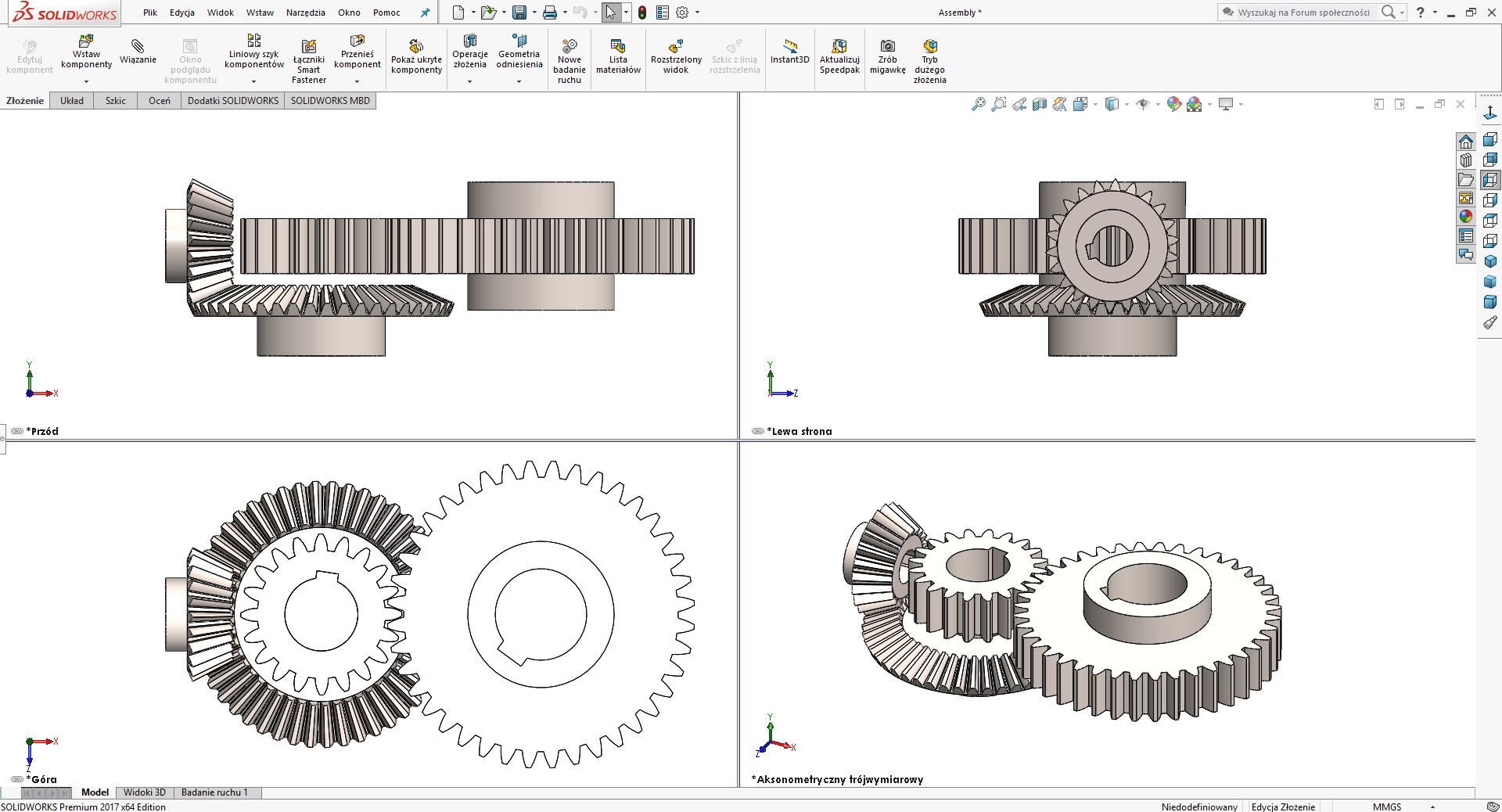Image resolution: width=1502 pixels, height=812 pixels.
Task: Open View Palette task pane tab
Action: 1466,198
